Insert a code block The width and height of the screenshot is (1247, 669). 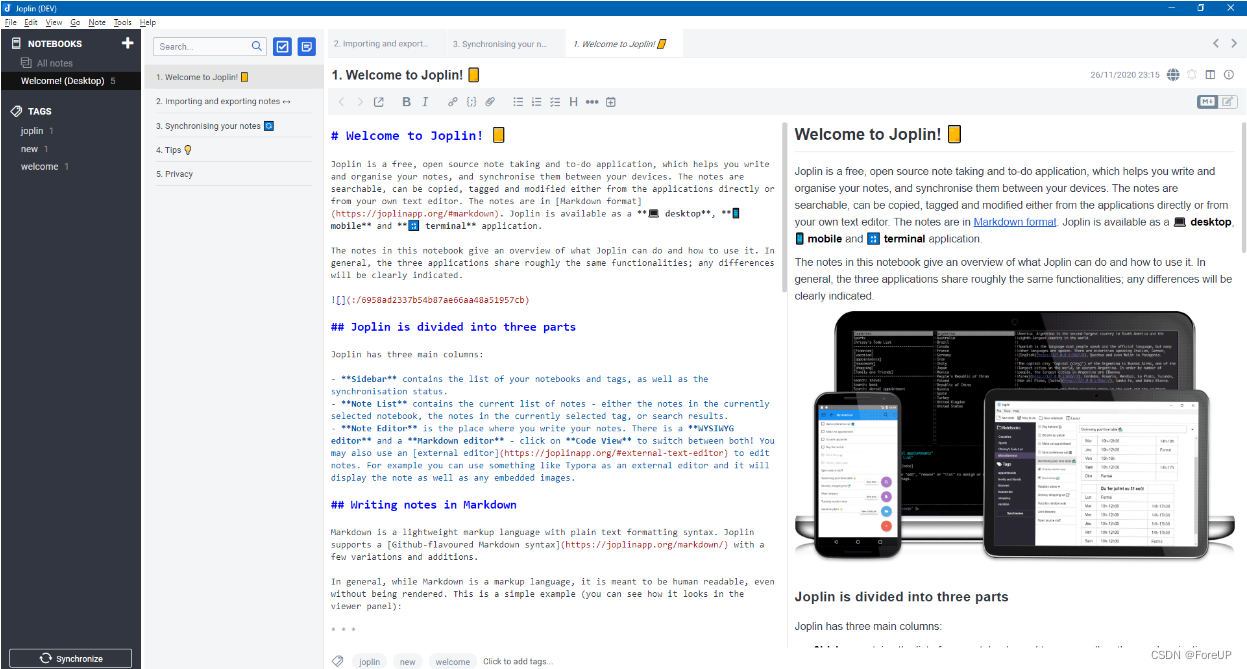pyautogui.click(x=471, y=102)
